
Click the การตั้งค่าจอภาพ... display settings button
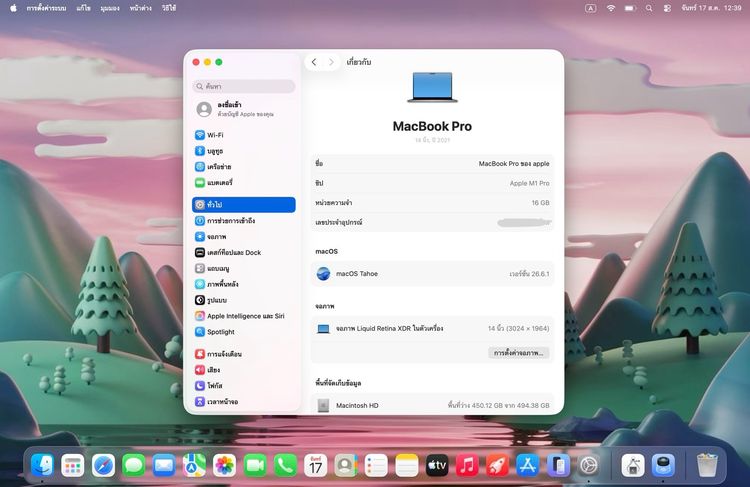pos(518,353)
